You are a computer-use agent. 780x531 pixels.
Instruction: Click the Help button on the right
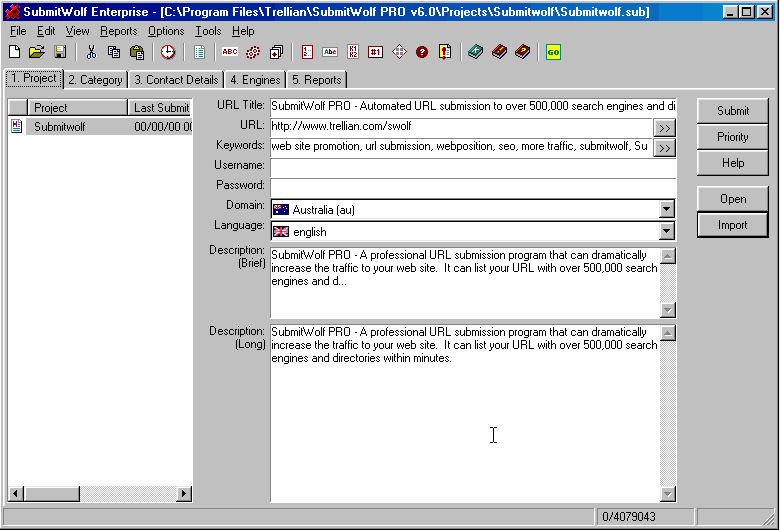[x=733, y=163]
